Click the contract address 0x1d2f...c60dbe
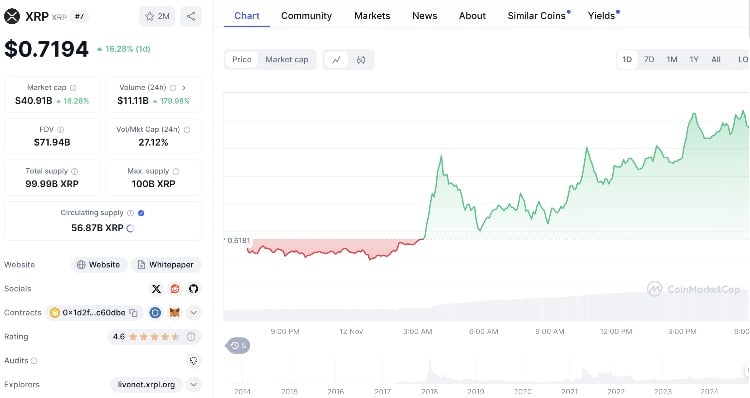 coord(94,313)
